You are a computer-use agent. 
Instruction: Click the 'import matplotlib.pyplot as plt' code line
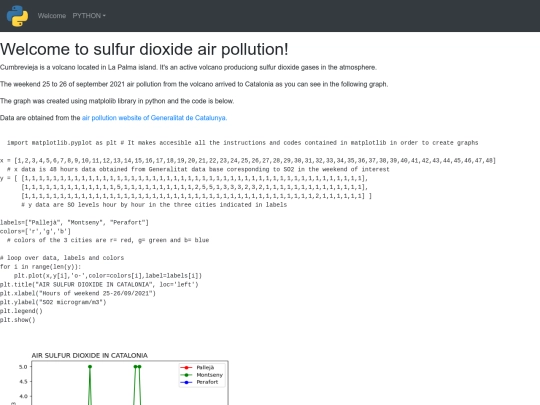pyautogui.click(x=242, y=143)
